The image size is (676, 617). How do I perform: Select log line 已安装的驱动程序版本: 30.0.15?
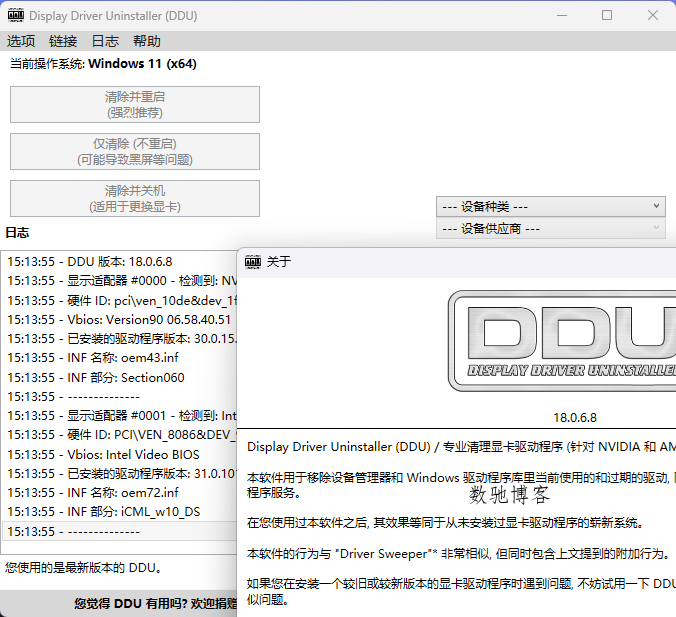point(119,339)
